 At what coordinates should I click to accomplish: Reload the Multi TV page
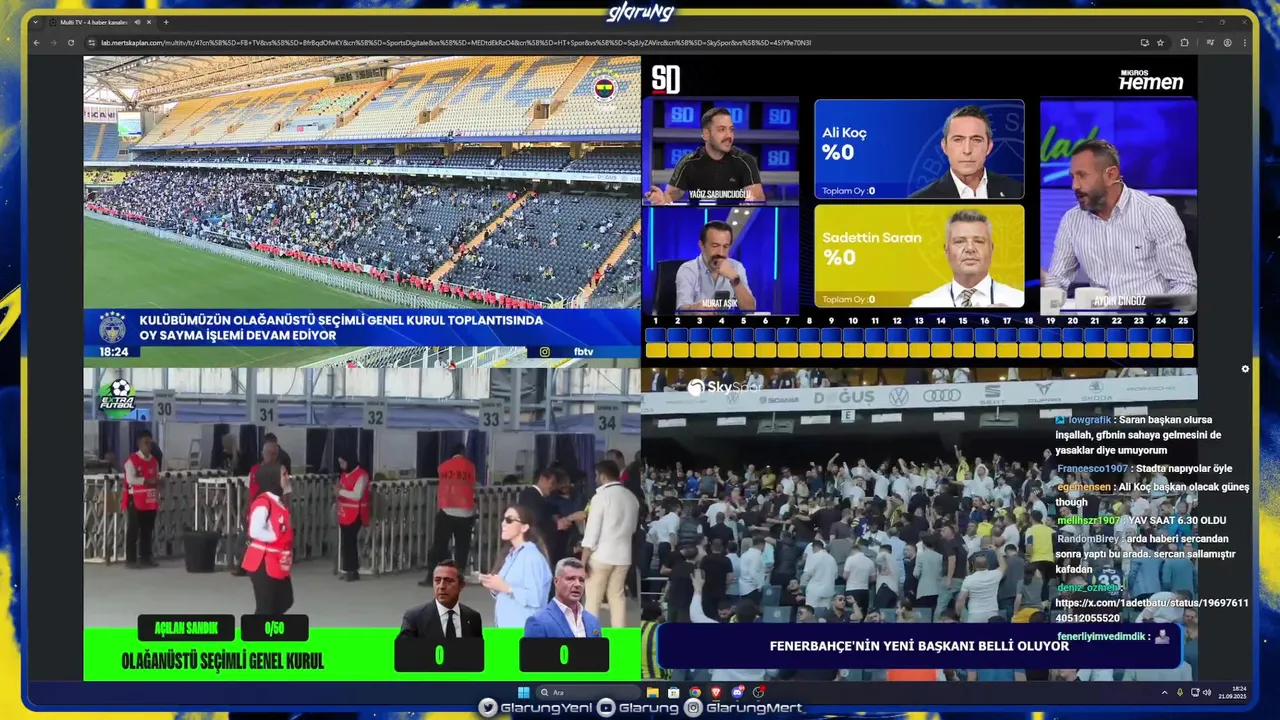[x=71, y=43]
